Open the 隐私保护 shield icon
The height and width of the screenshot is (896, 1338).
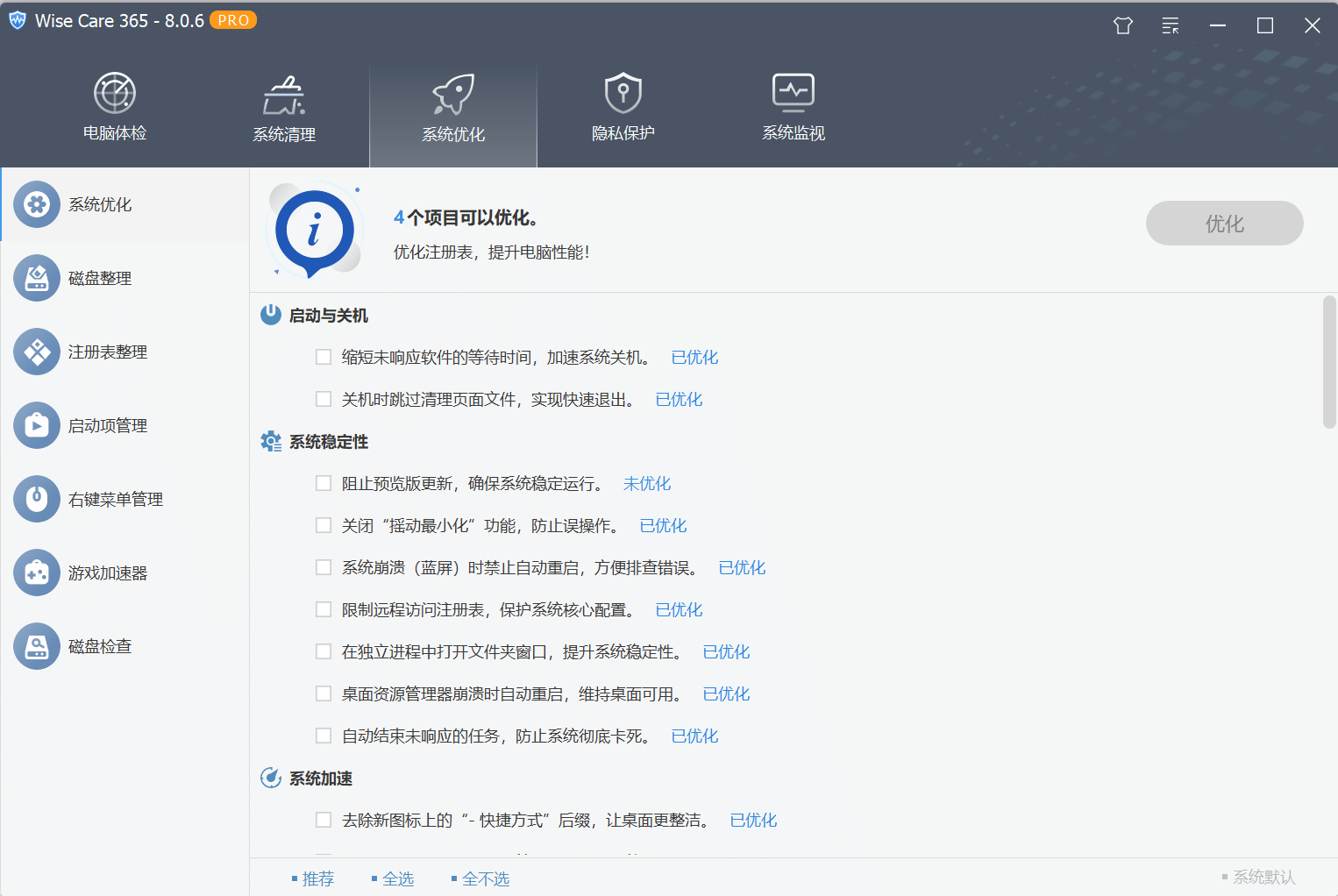[623, 93]
